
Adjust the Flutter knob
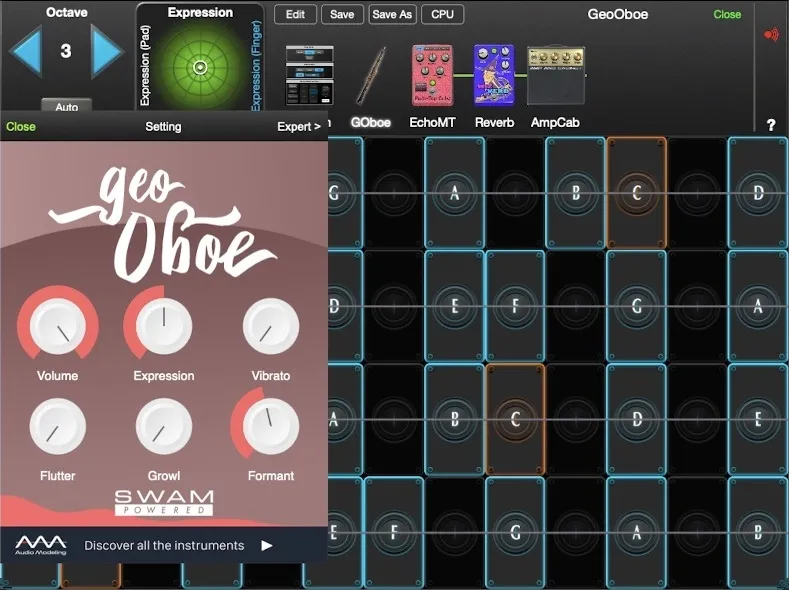(x=58, y=426)
